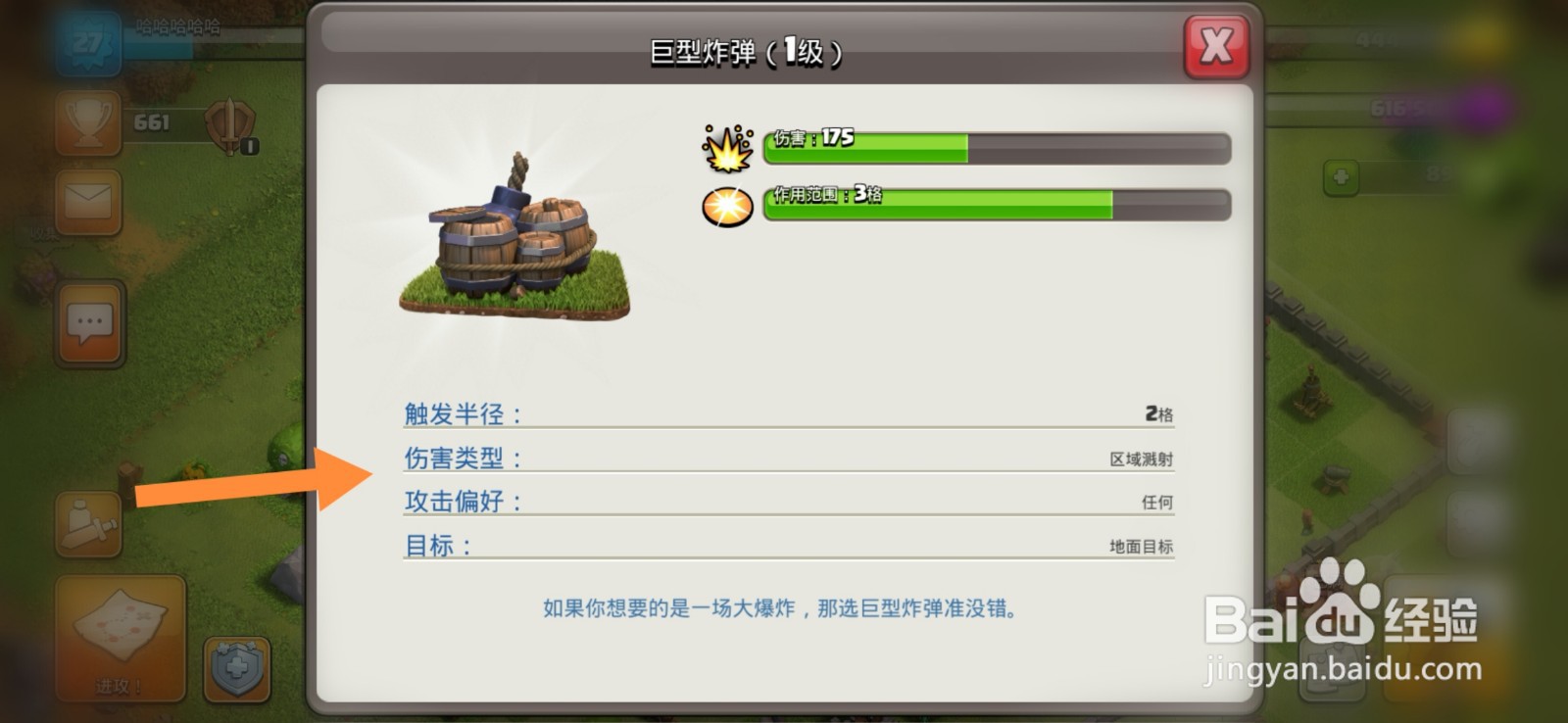Tap the green plus add gems button

tap(1341, 177)
